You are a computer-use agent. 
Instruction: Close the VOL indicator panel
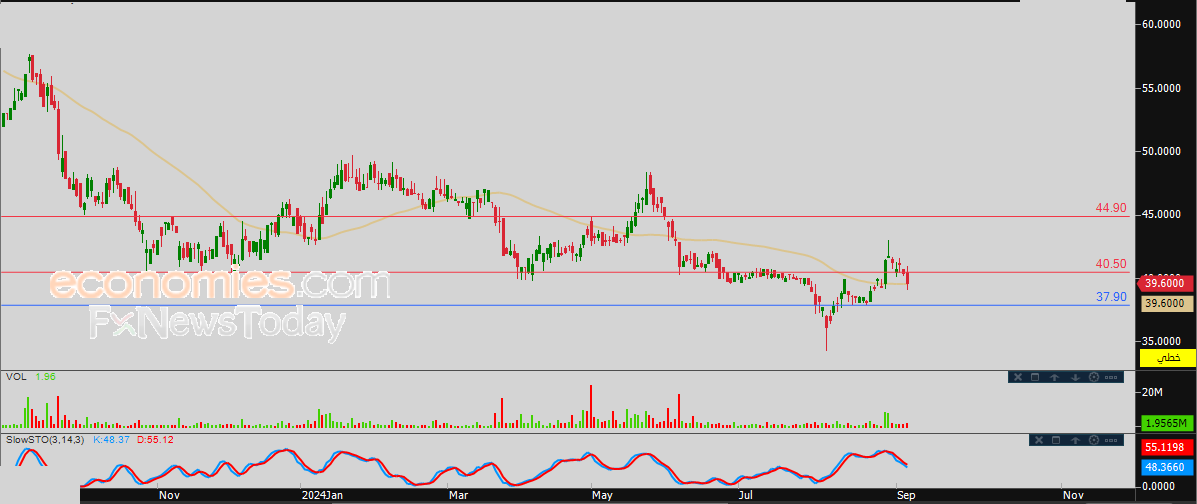point(1017,376)
